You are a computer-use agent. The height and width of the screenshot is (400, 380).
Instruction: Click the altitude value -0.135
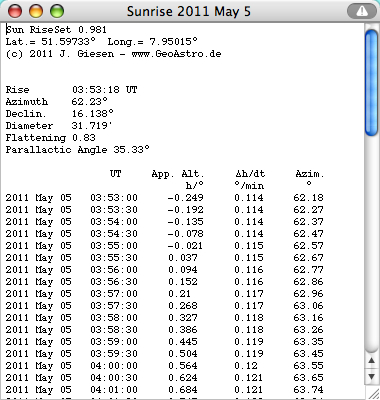click(x=185, y=222)
